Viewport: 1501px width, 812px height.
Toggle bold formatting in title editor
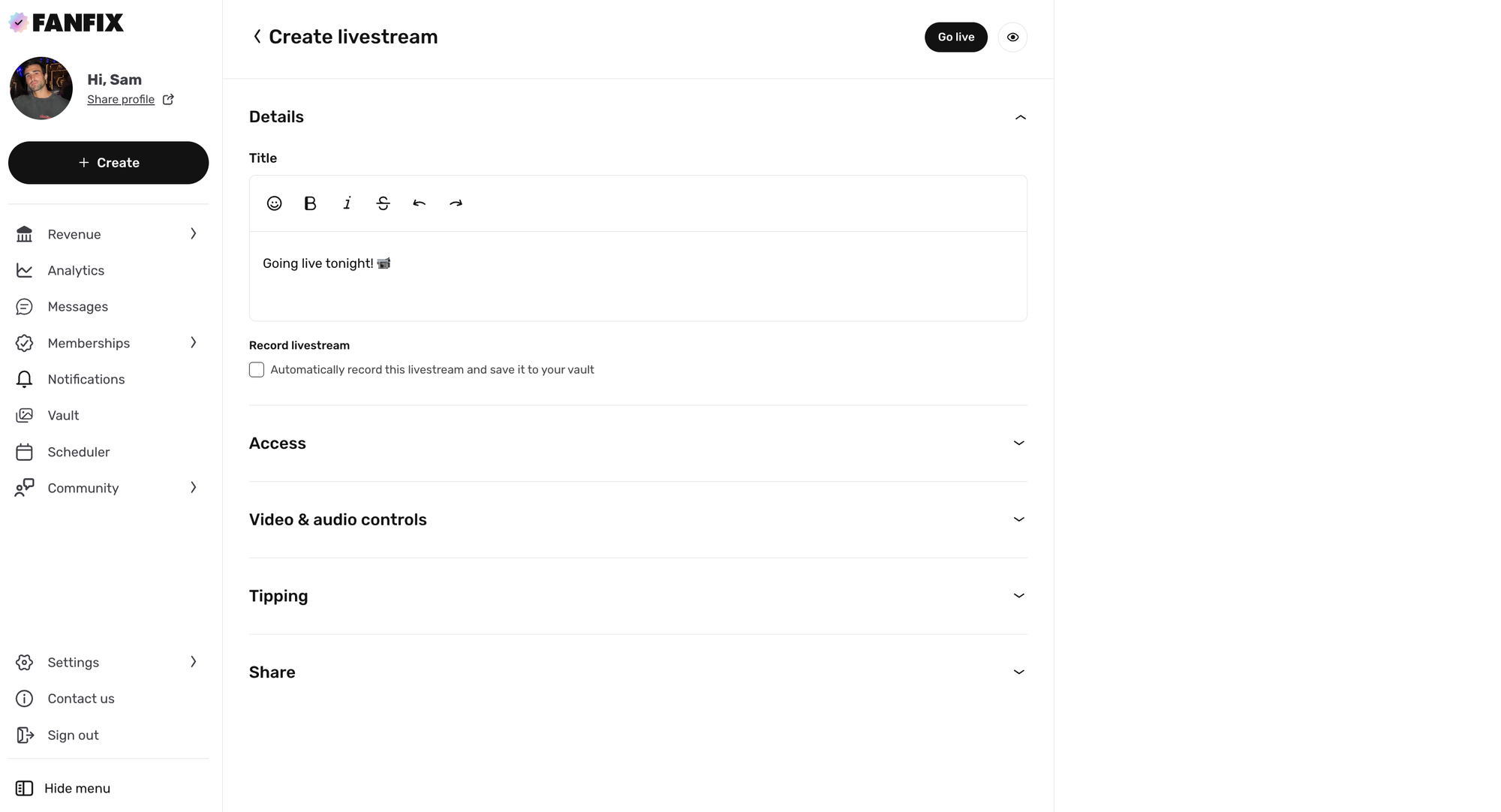310,203
